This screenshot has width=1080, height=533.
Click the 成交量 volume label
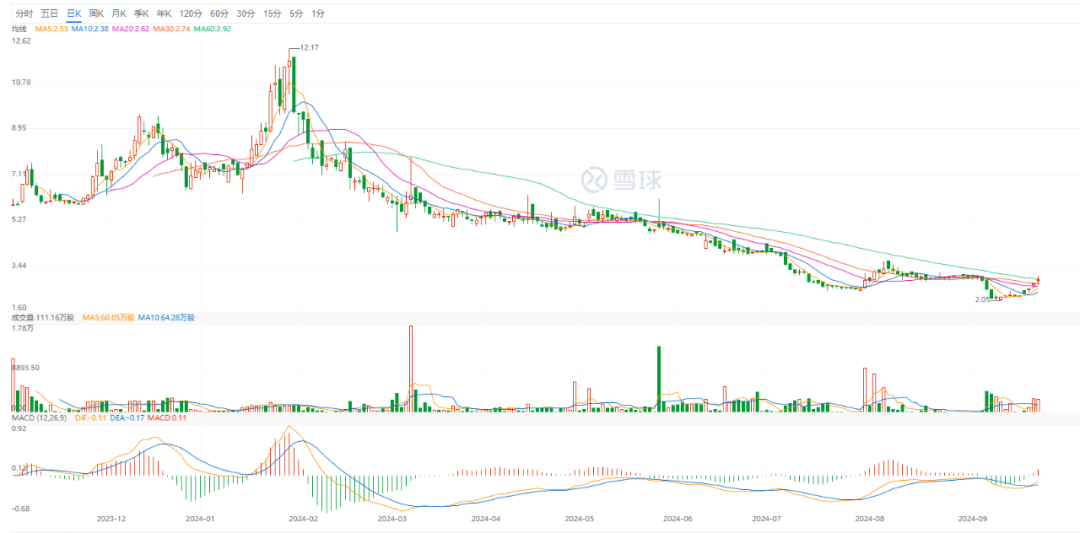pyautogui.click(x=22, y=317)
